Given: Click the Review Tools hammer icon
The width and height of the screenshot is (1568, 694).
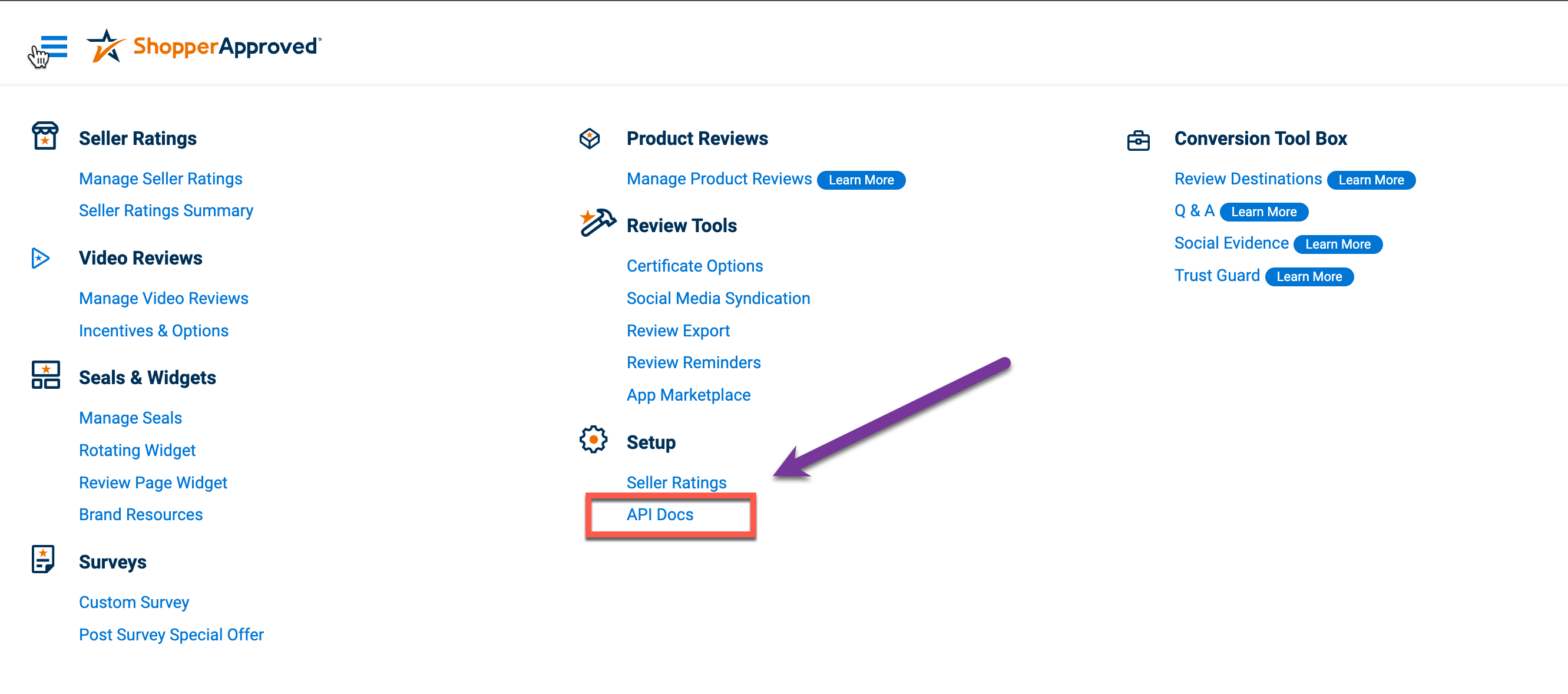Looking at the screenshot, I should coord(598,222).
